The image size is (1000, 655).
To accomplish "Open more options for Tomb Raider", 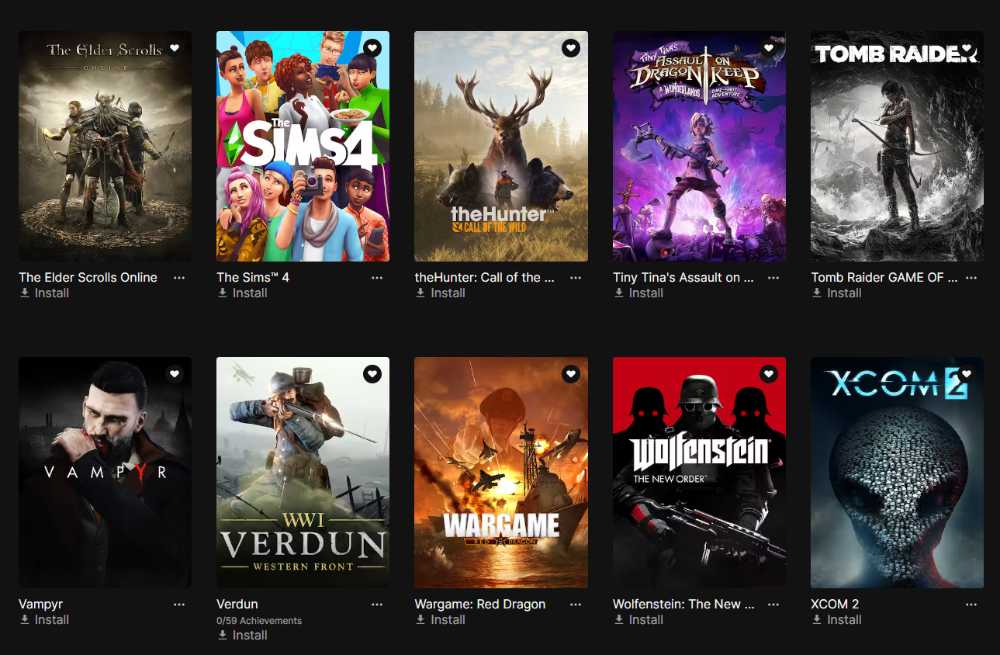I will 971,277.
